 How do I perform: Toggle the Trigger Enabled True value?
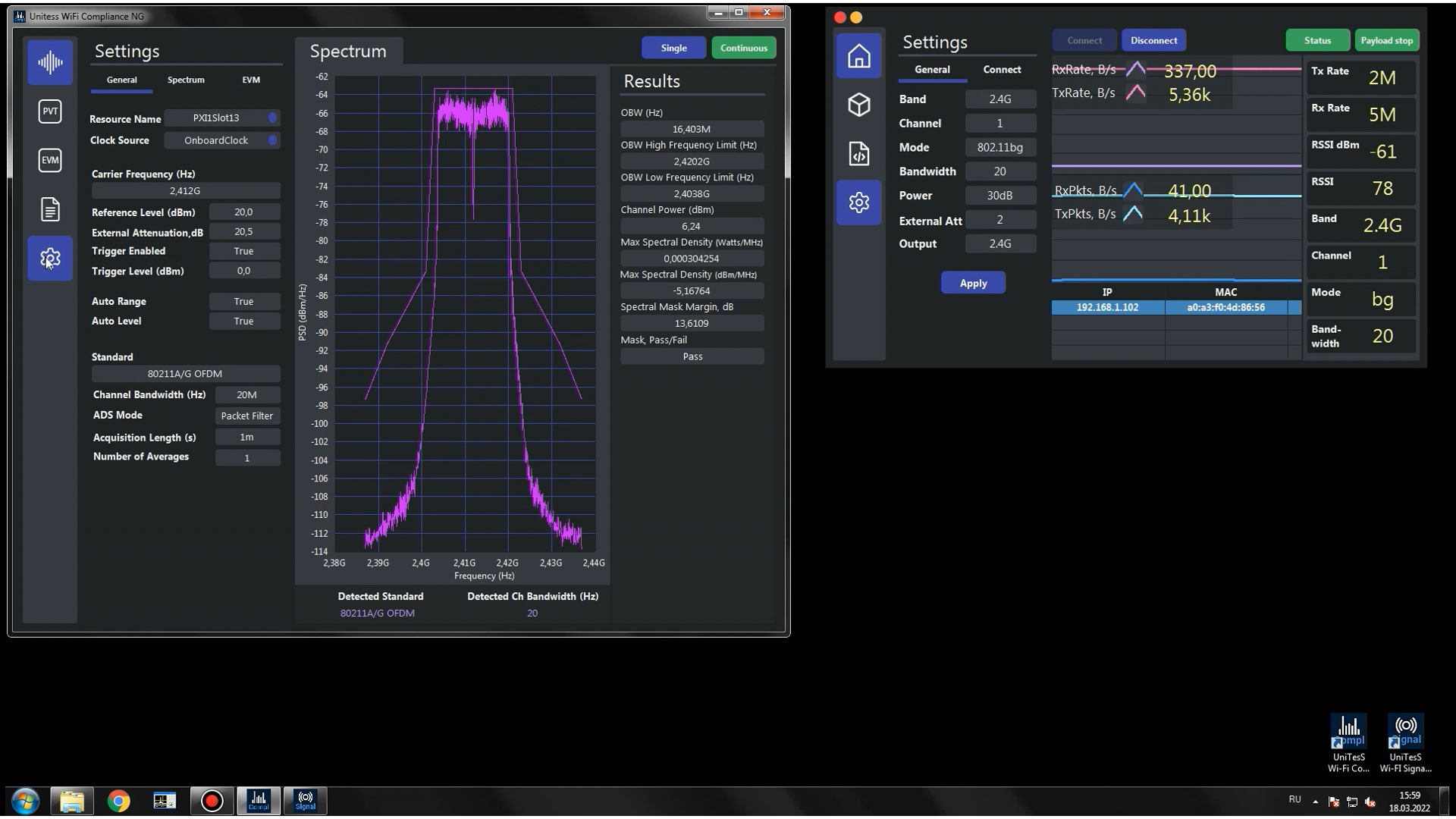(x=243, y=251)
